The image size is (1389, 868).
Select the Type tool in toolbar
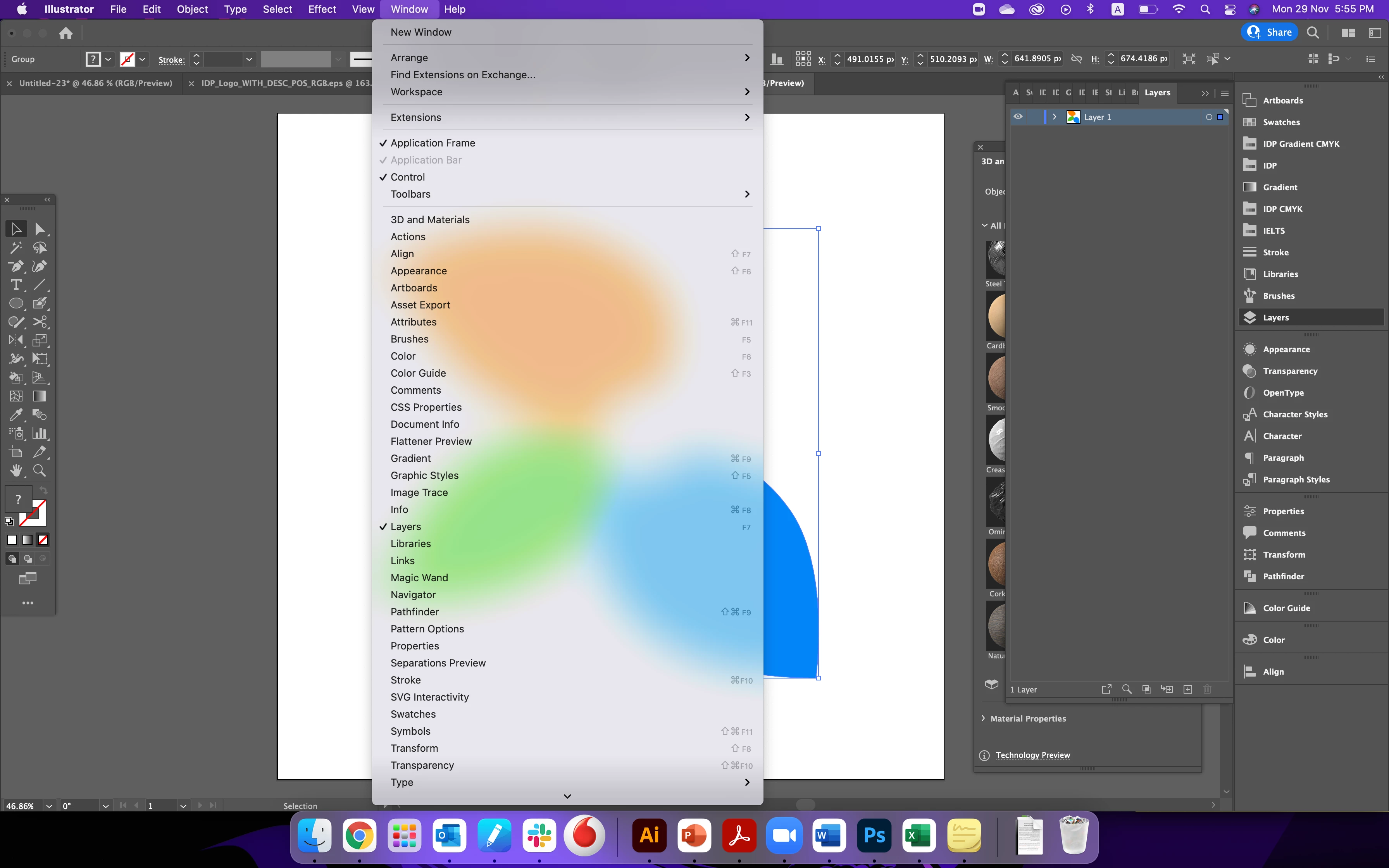point(16,285)
